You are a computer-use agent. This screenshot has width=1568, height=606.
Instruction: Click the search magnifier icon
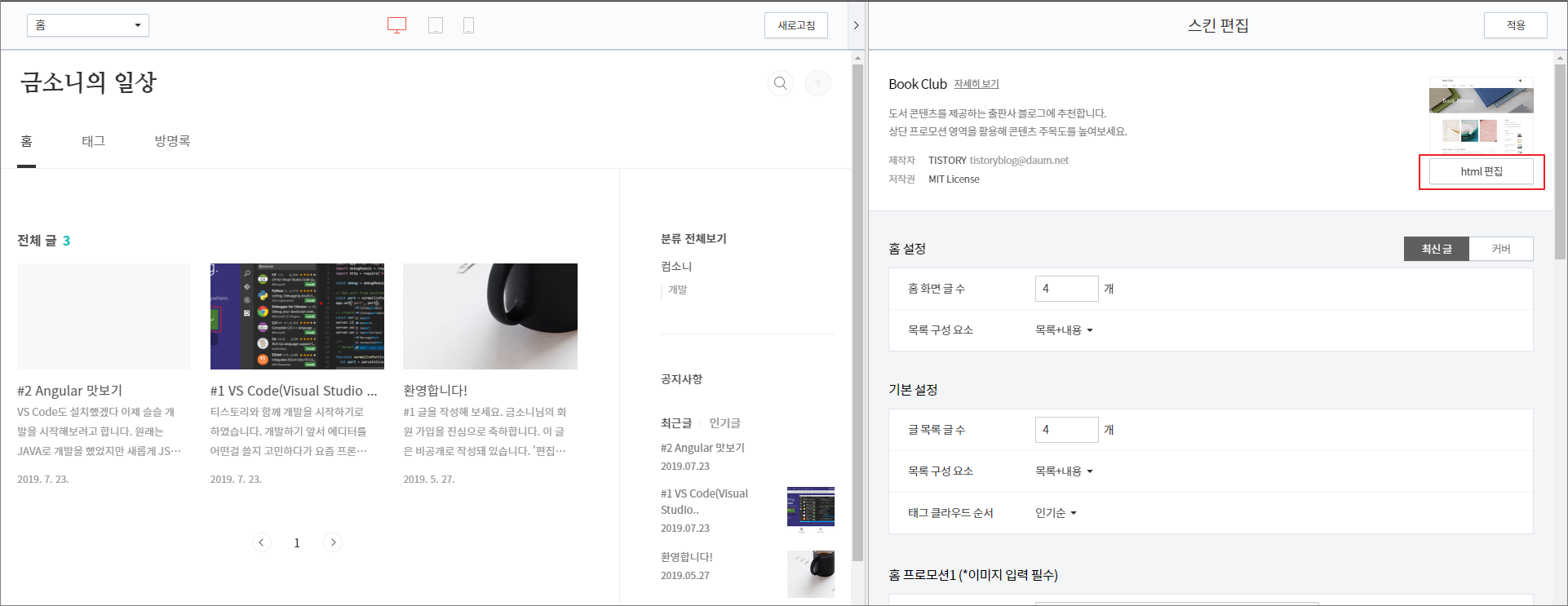pos(781,83)
